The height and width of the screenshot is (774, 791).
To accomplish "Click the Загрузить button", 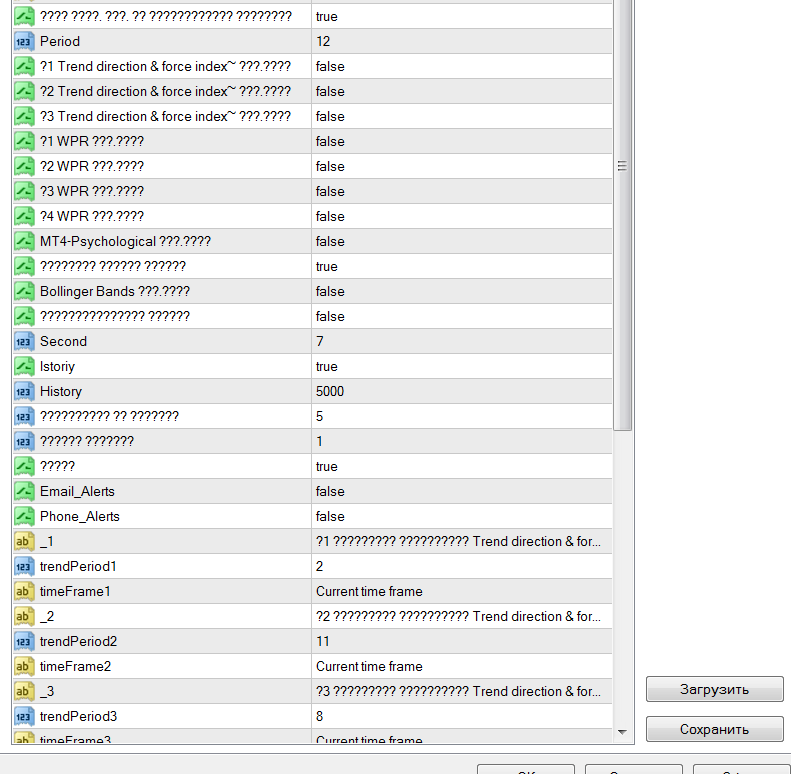I will [x=714, y=689].
